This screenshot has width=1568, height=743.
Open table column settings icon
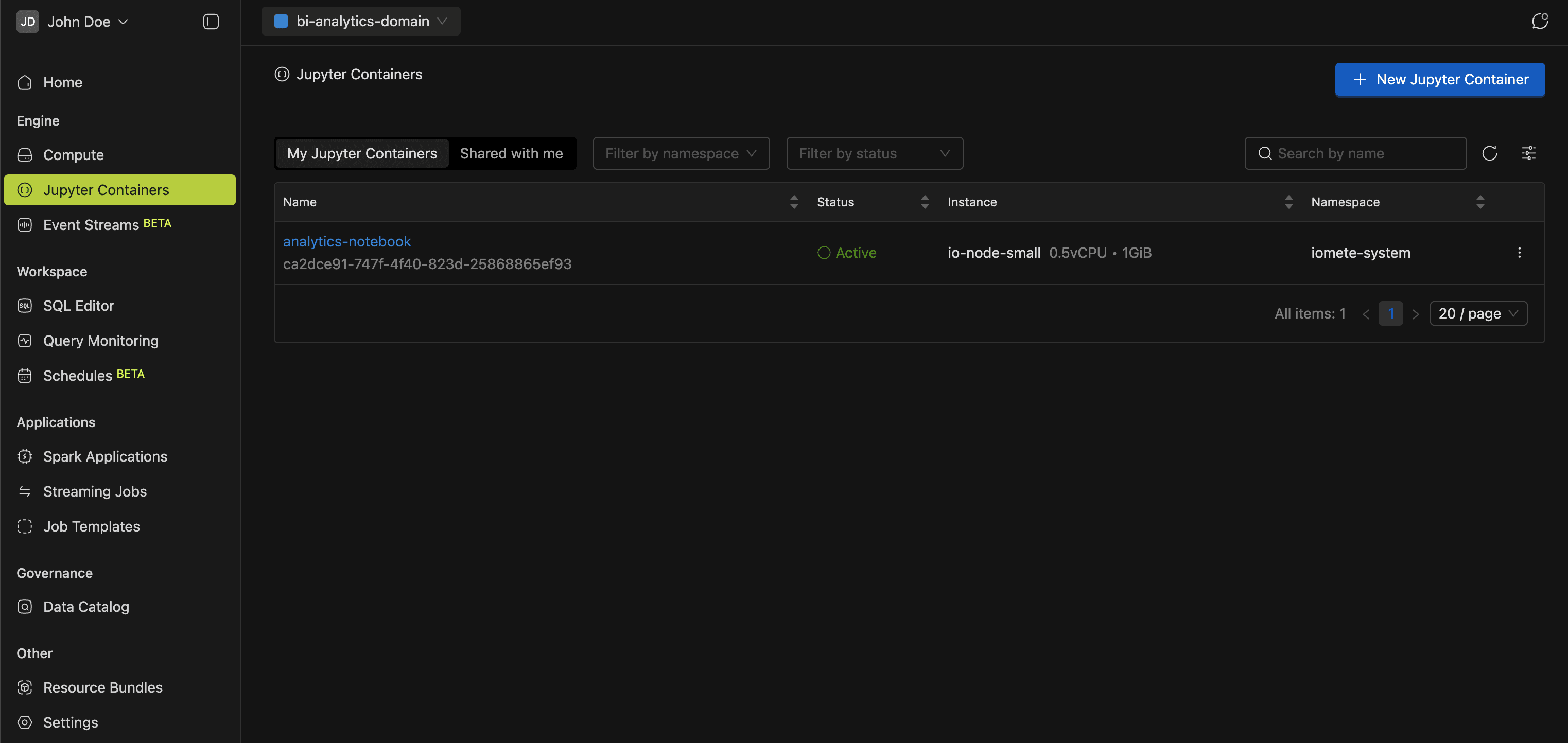tap(1528, 153)
